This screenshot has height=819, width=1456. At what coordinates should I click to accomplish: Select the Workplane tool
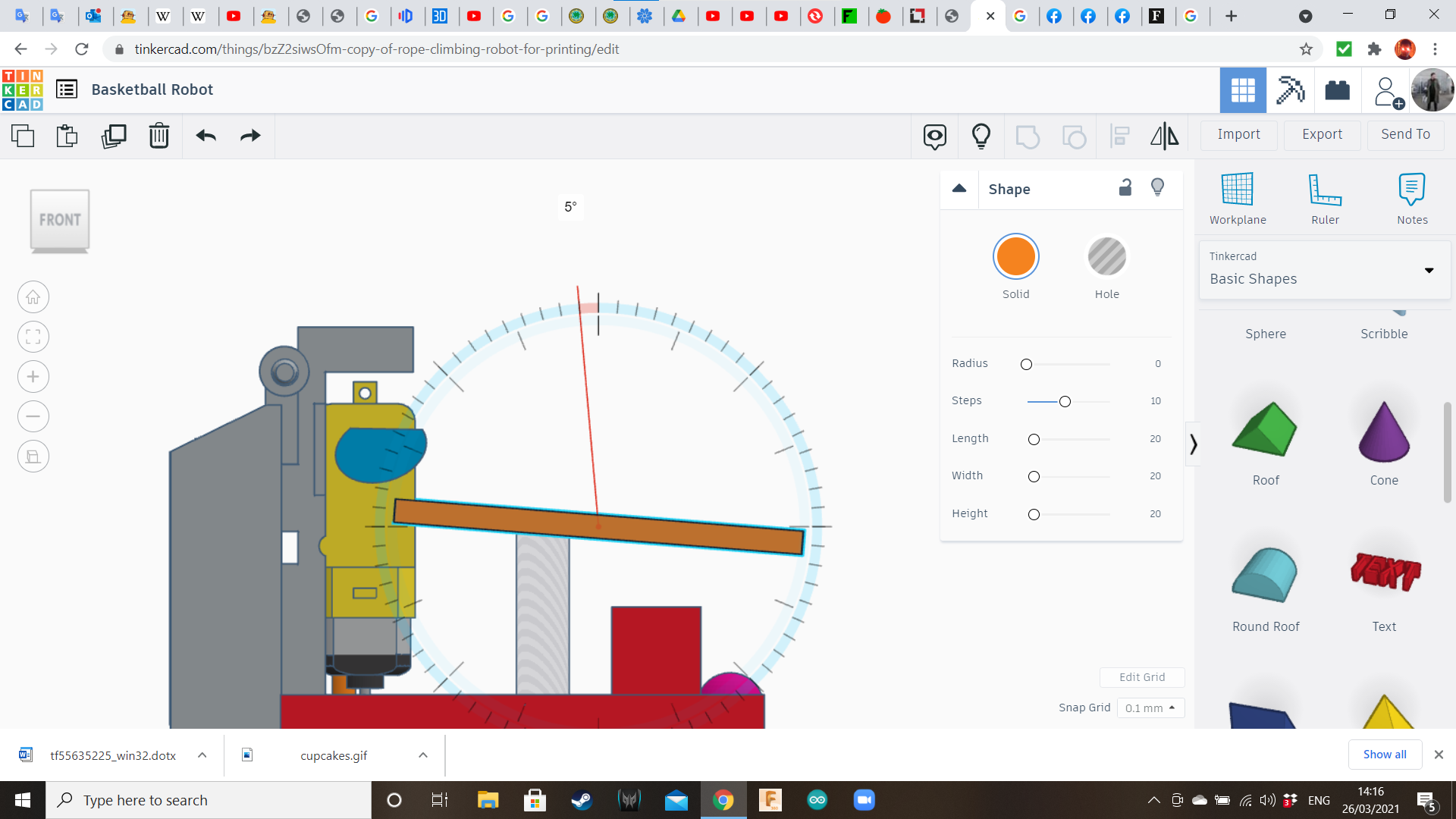(x=1237, y=197)
